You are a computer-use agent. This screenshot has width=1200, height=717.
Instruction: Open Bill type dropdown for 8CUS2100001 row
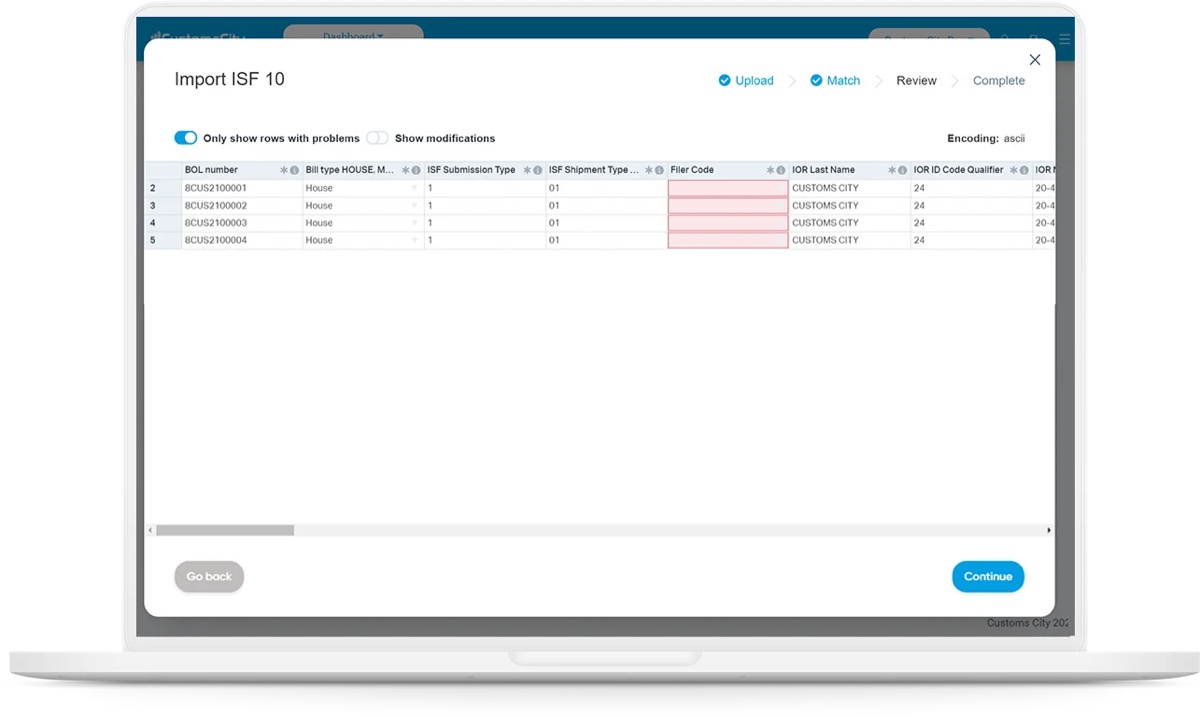tap(415, 188)
